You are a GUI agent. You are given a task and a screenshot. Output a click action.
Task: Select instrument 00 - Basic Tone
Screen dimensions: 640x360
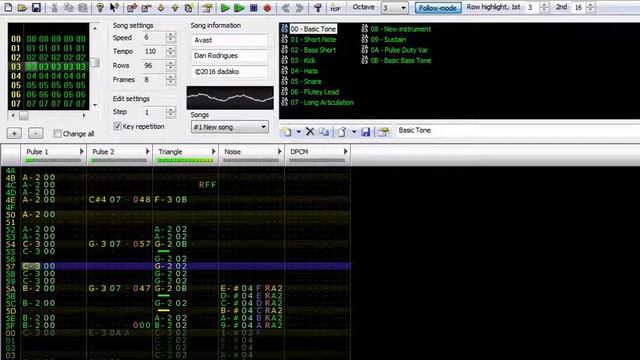[313, 29]
